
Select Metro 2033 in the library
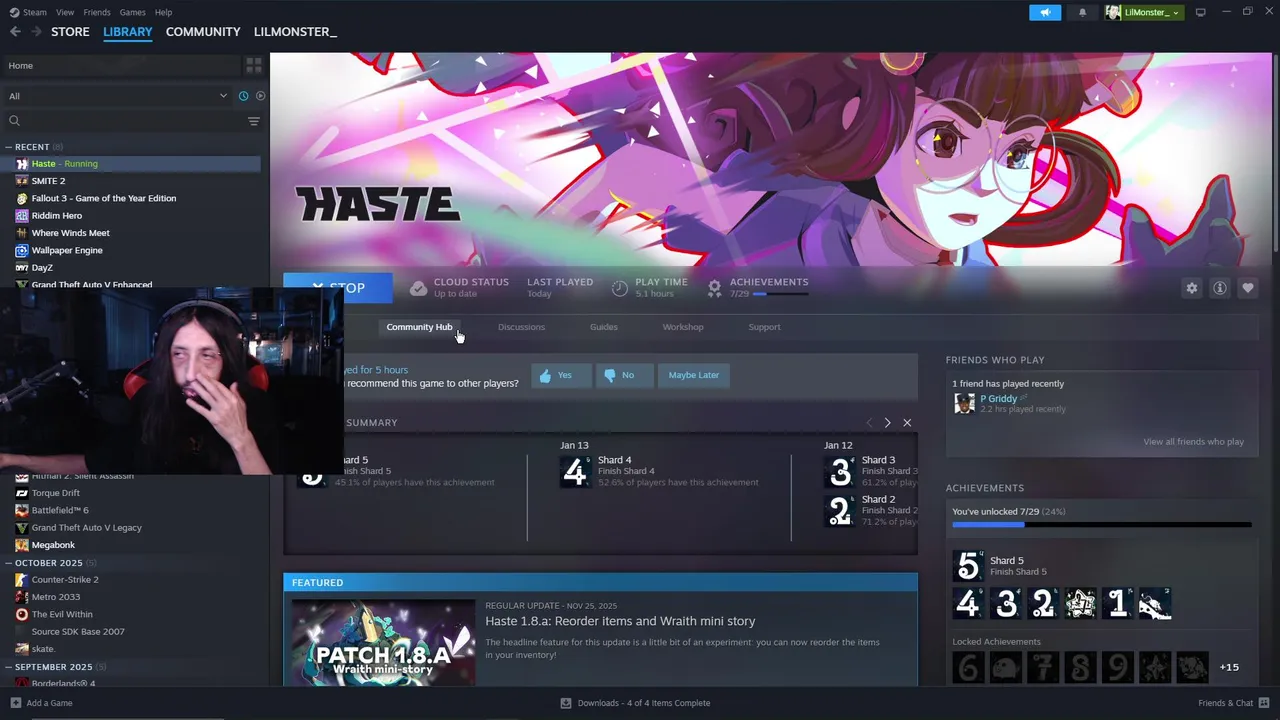coord(55,597)
